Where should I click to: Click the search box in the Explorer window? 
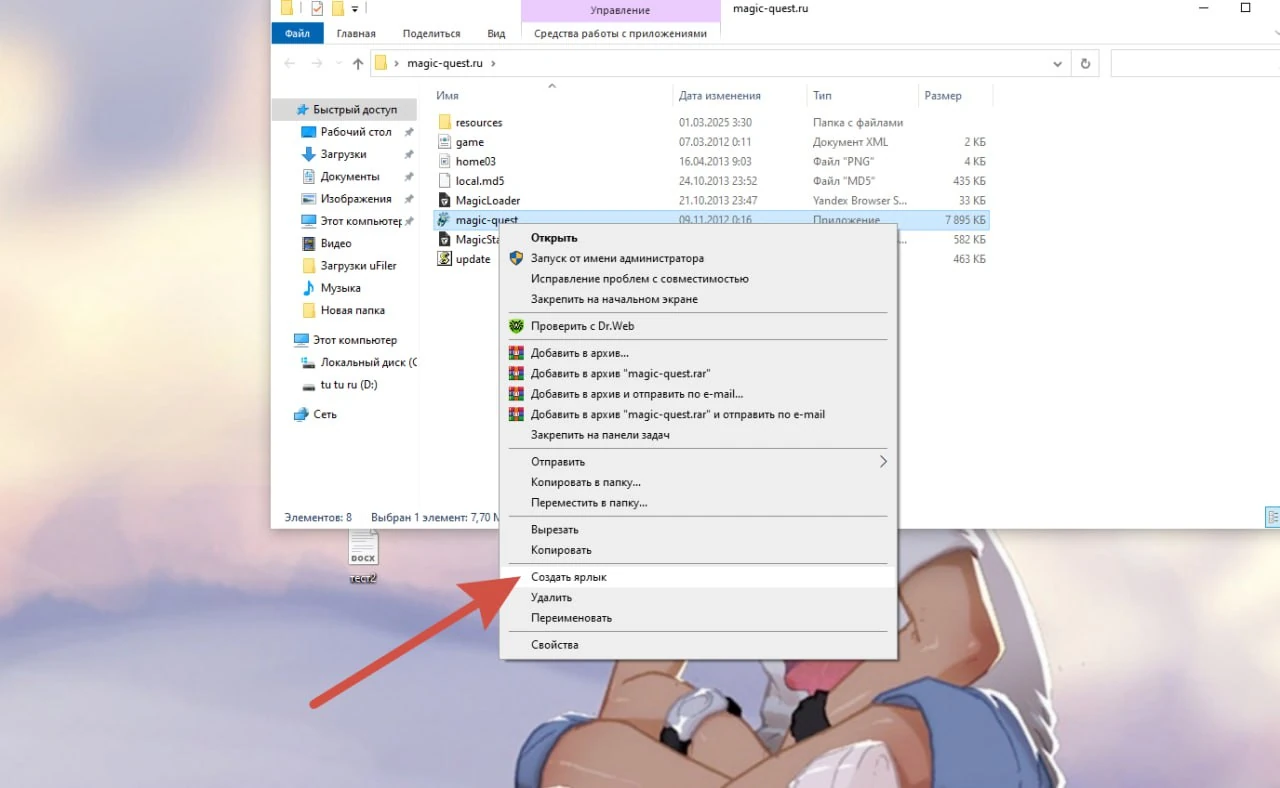tap(1195, 63)
